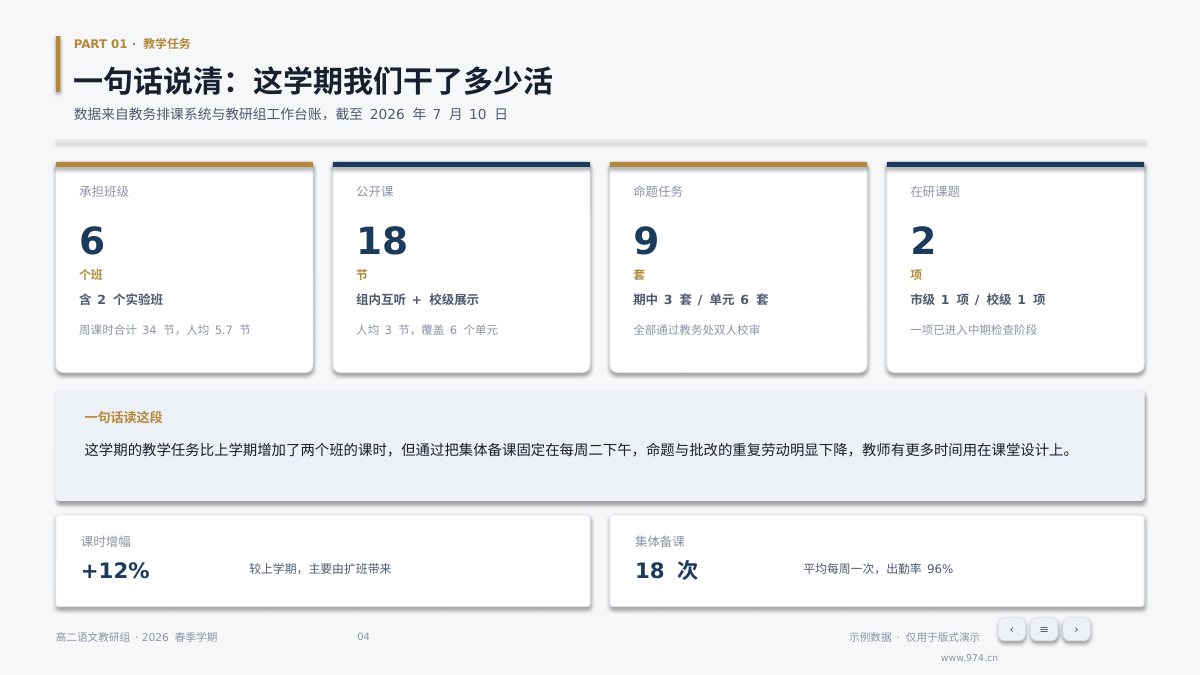The width and height of the screenshot is (1200, 675).
Task: Select the paragraph beginning '这学期的教学任务比上学期'
Action: click(580, 450)
